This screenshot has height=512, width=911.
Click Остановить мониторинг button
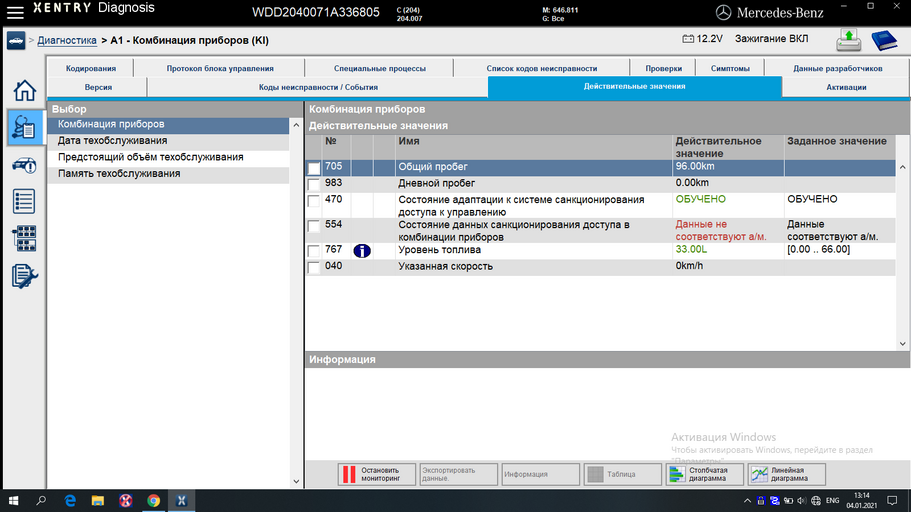click(376, 474)
